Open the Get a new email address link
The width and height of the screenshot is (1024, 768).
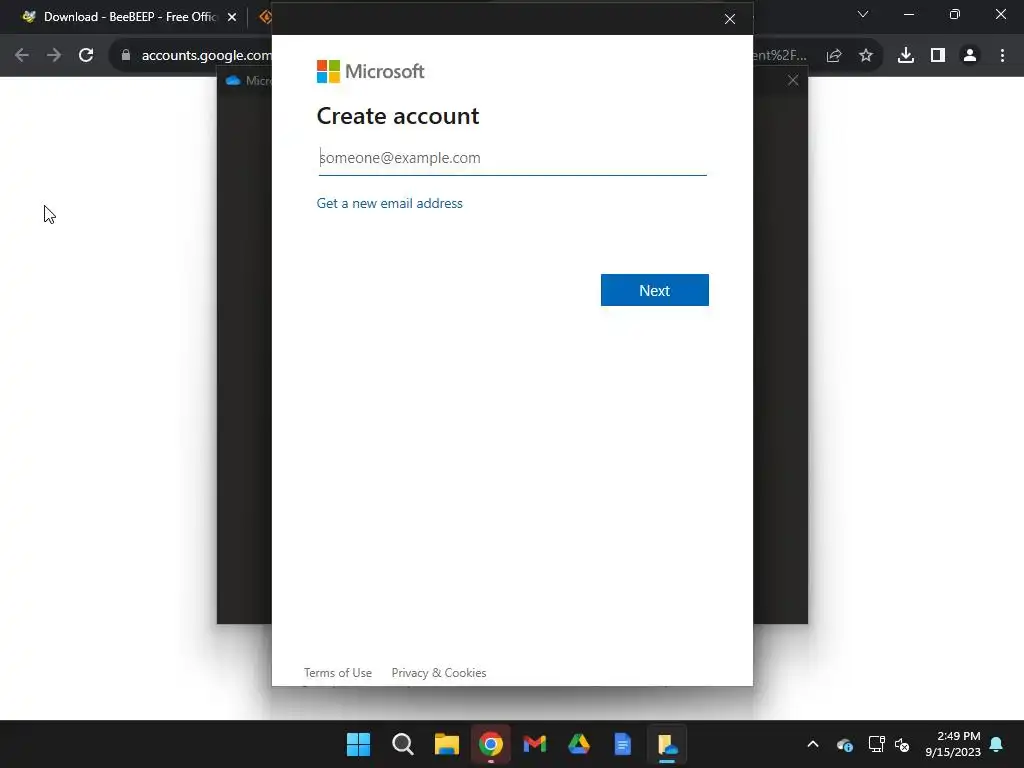[389, 203]
